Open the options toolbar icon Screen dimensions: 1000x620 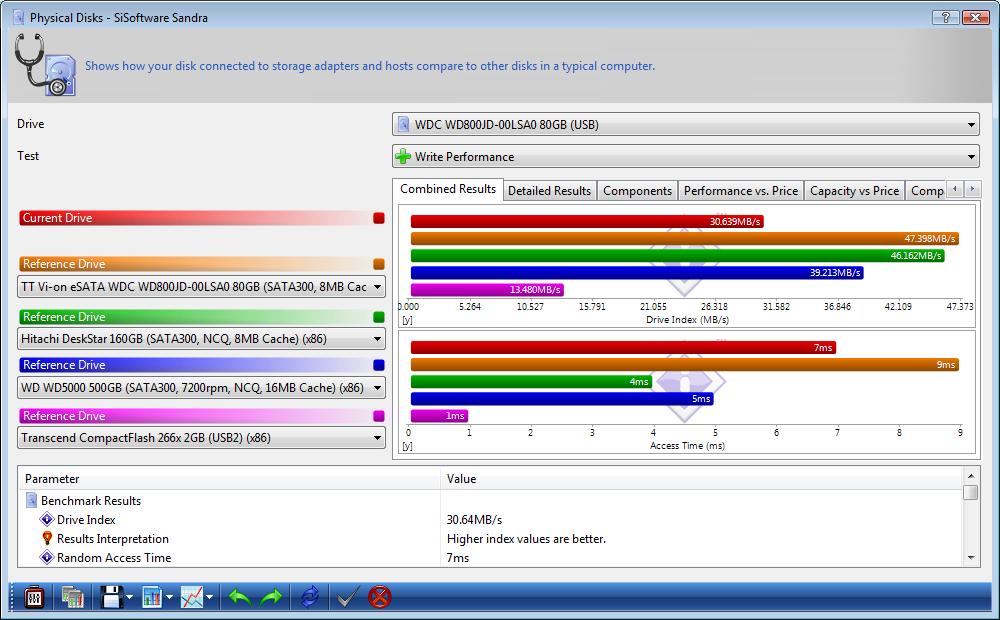click(34, 597)
